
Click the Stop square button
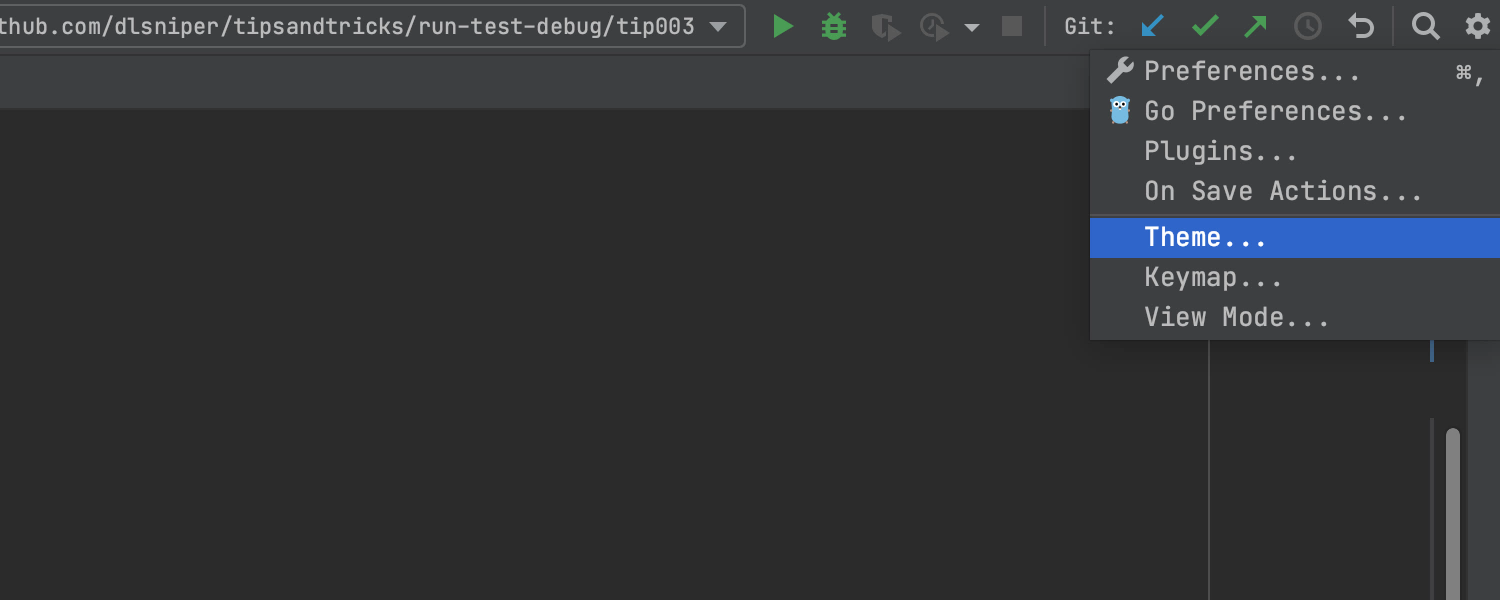[x=1012, y=27]
